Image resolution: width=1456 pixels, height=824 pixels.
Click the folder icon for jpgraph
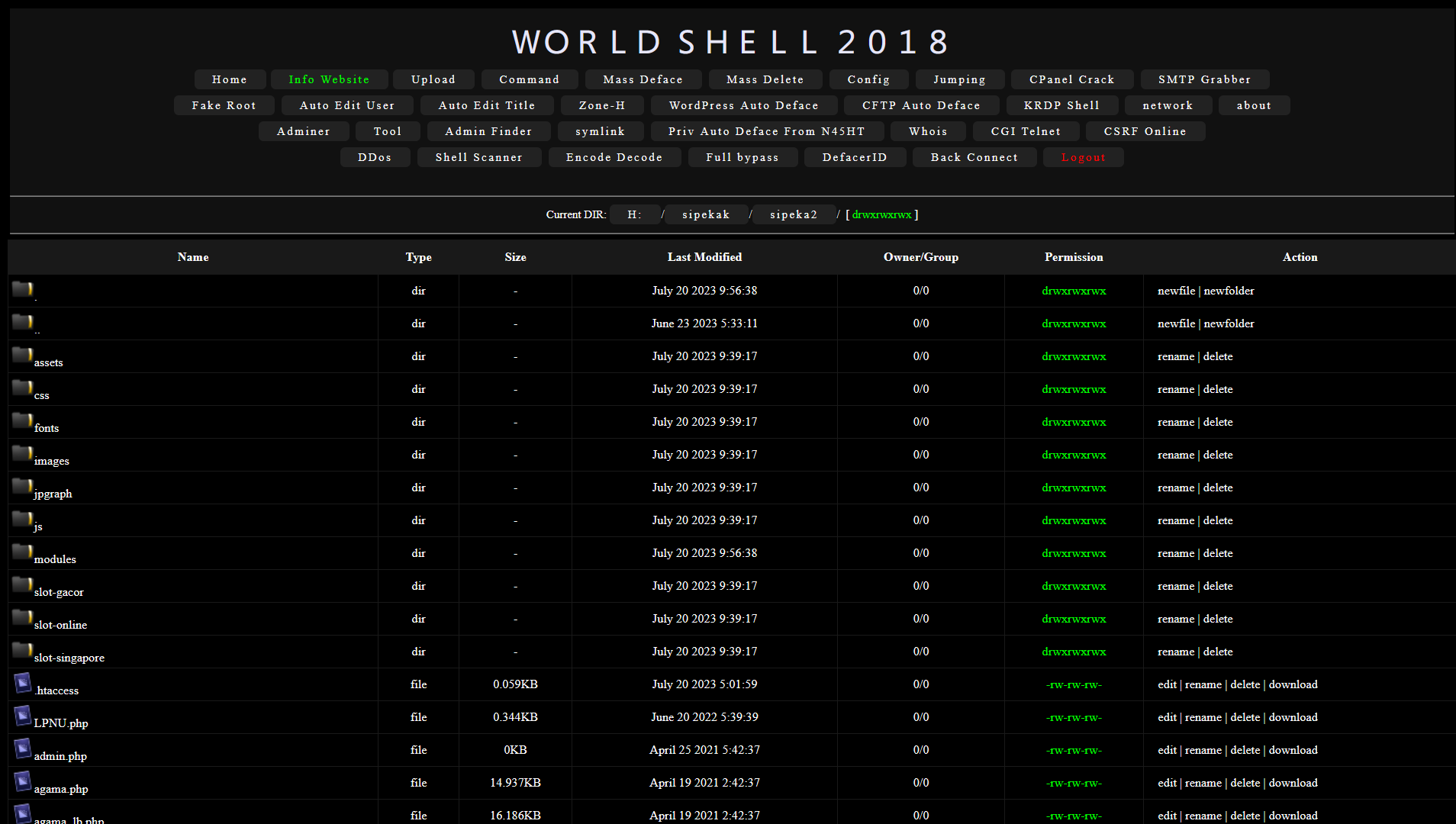coord(22,486)
